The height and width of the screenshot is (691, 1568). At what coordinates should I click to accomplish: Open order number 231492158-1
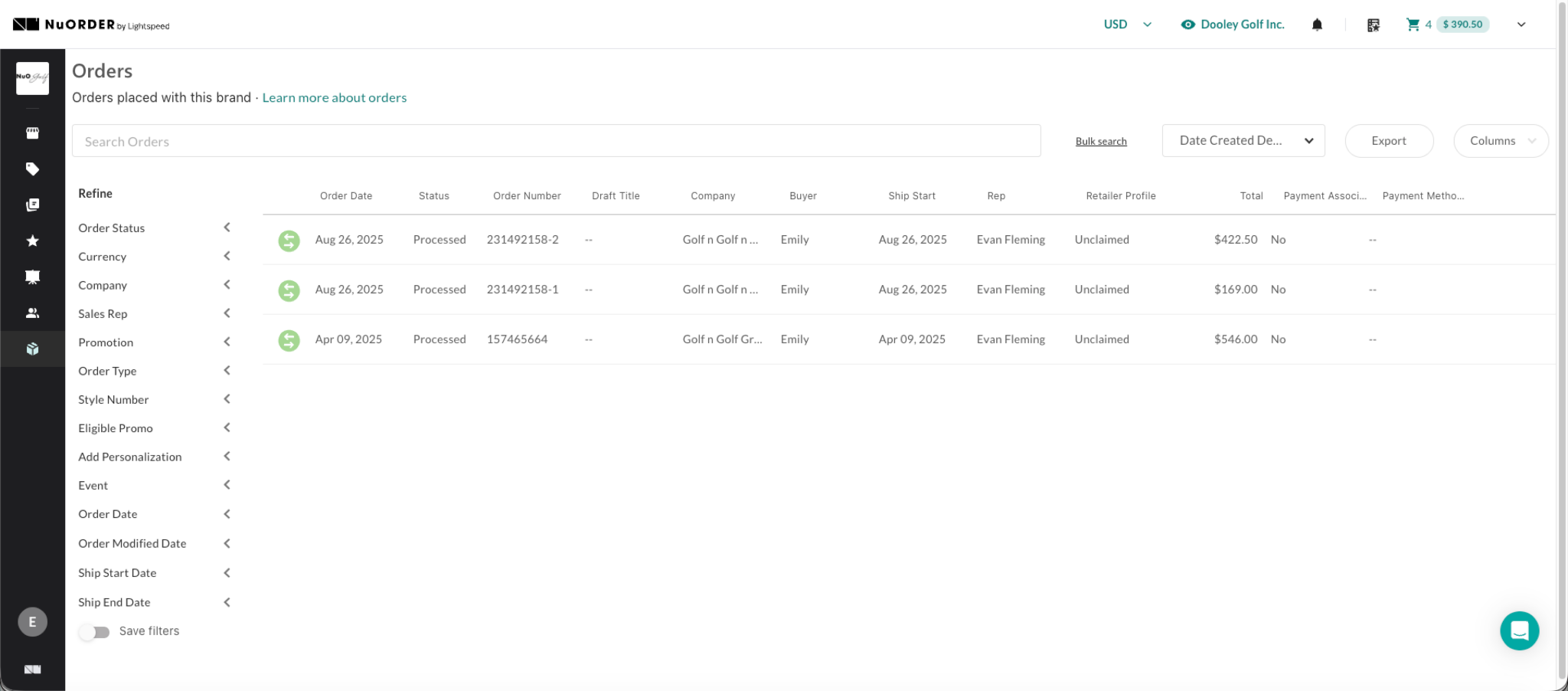(523, 290)
